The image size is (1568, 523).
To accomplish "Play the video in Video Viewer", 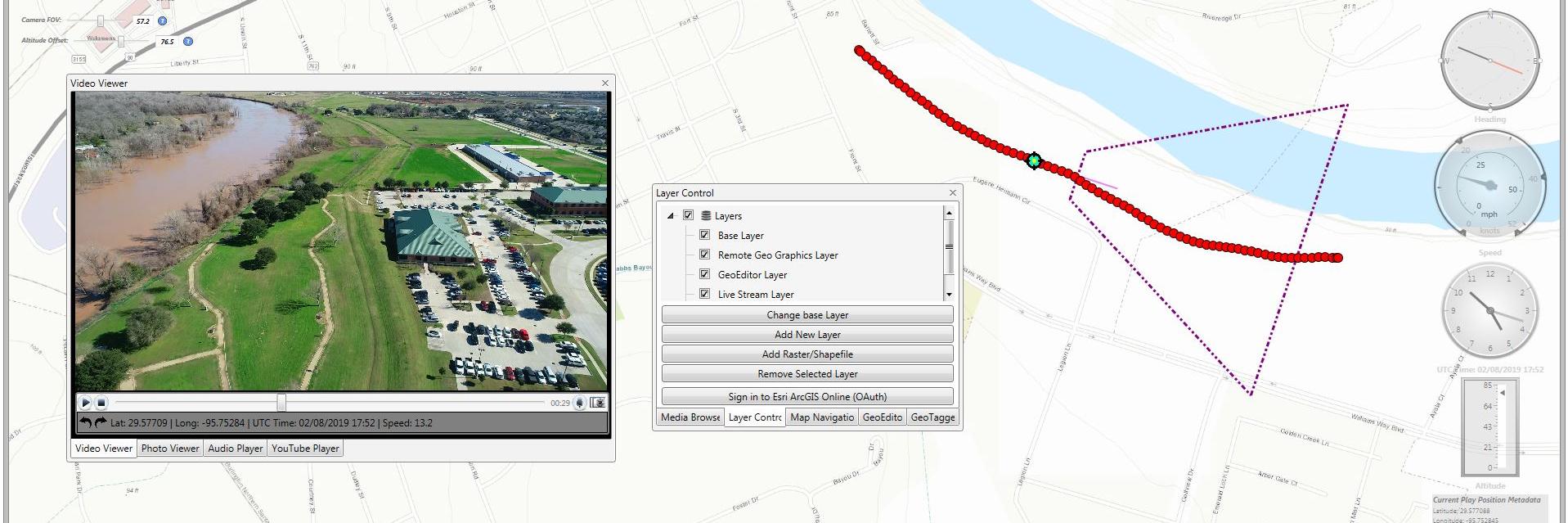I will click(85, 403).
